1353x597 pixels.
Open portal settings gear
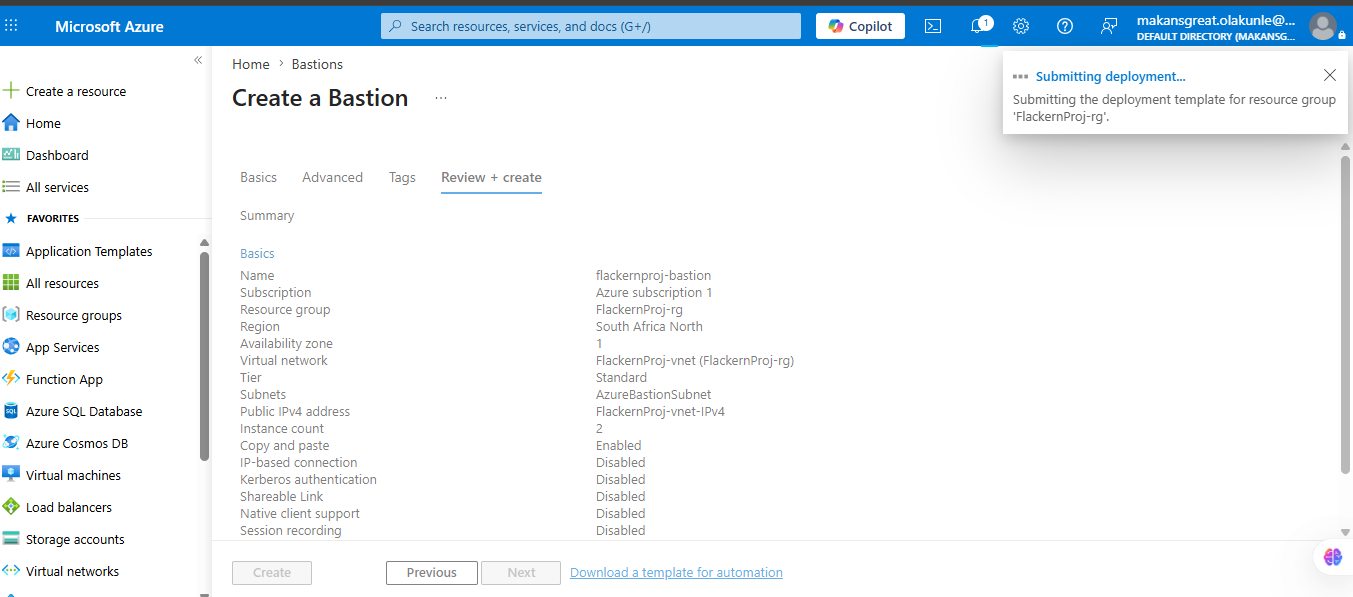pyautogui.click(x=1021, y=26)
